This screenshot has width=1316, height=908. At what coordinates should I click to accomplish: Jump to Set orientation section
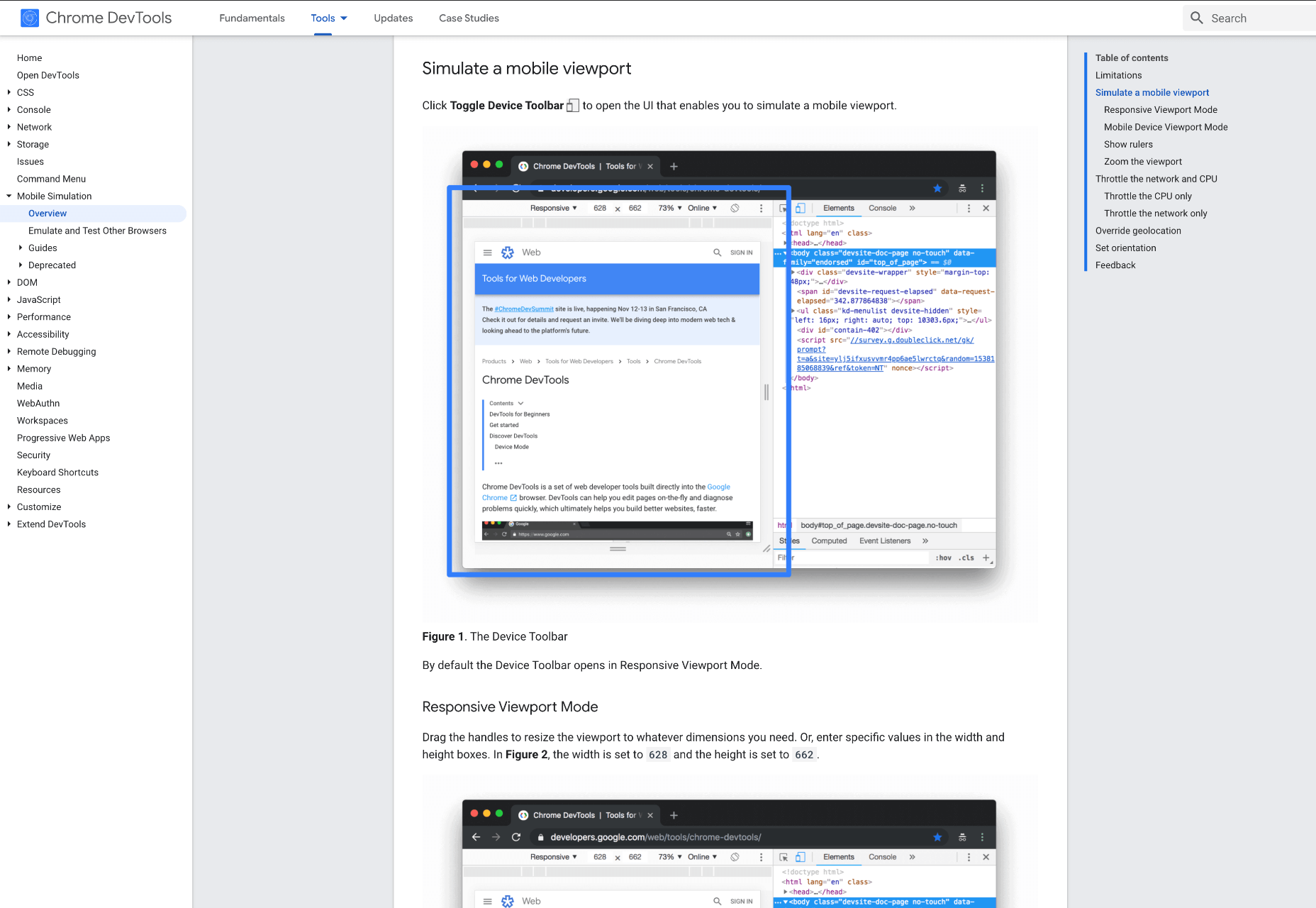click(x=1125, y=248)
